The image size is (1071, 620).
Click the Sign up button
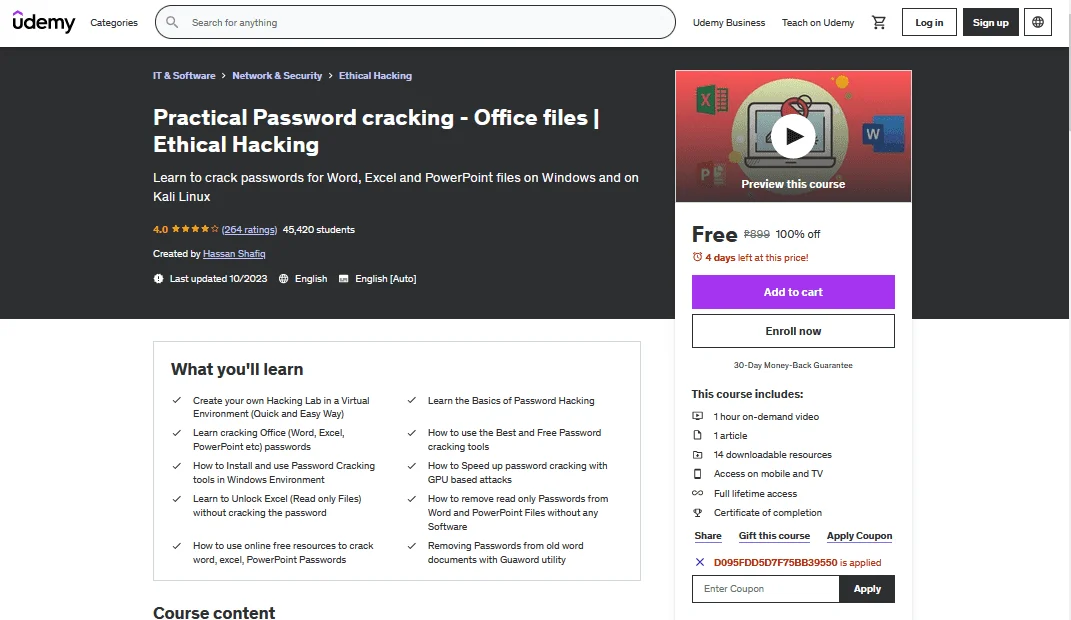tap(990, 23)
